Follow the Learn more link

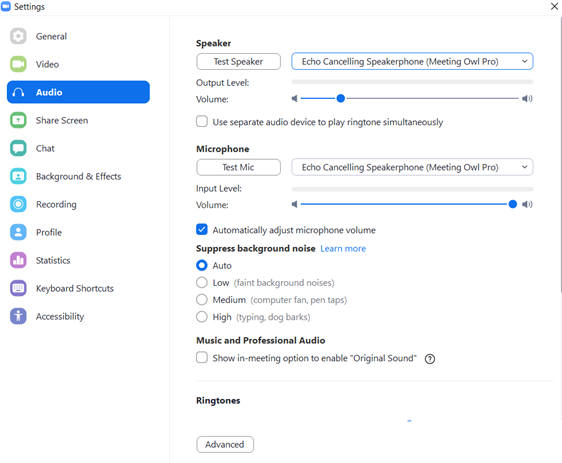click(x=343, y=248)
